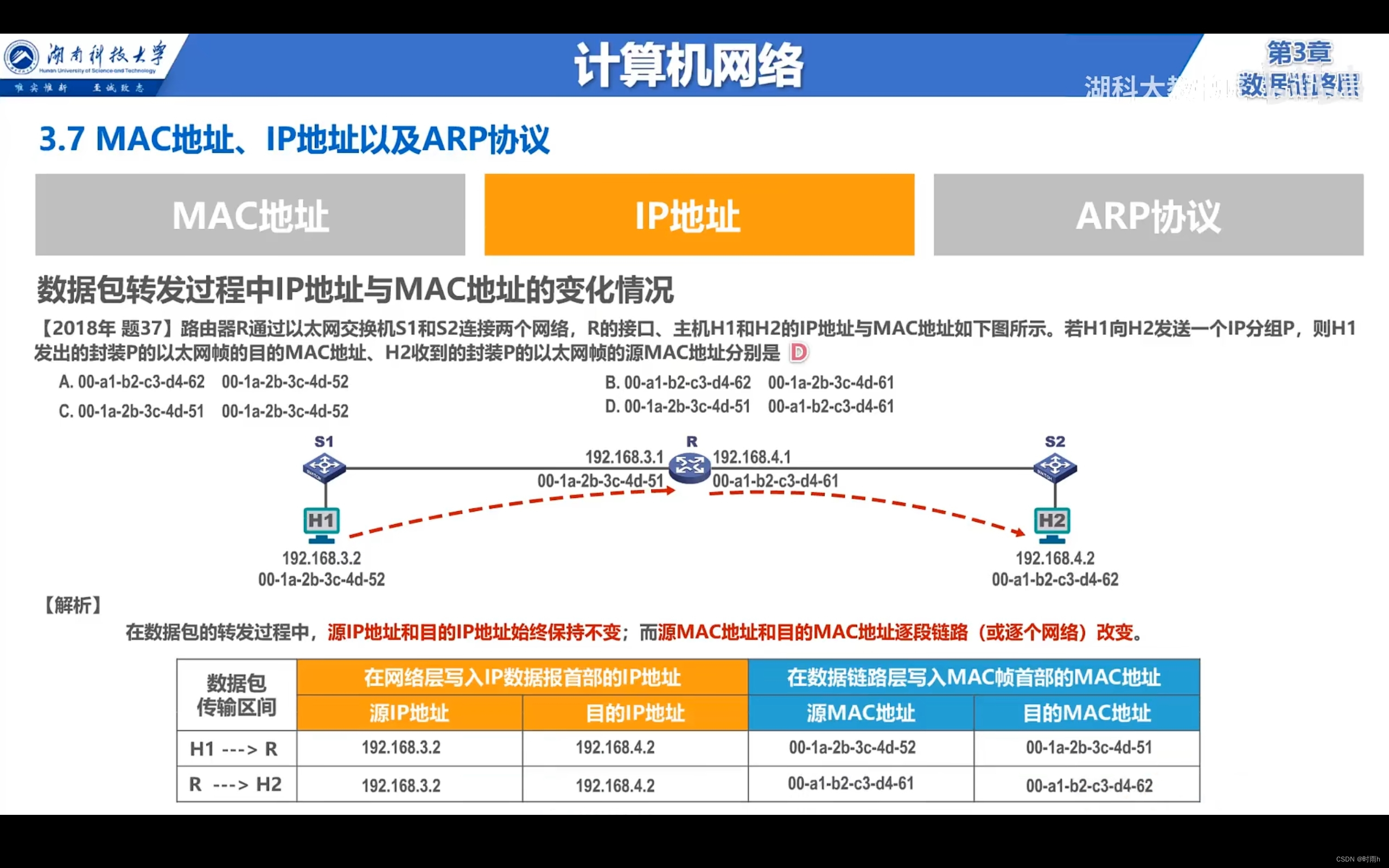Click table header 目的MAC地址

click(x=1087, y=713)
